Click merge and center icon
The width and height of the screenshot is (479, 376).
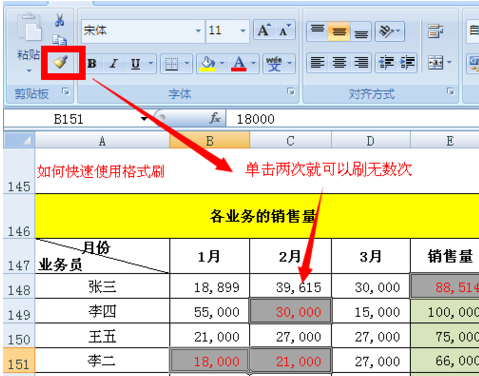point(435,63)
